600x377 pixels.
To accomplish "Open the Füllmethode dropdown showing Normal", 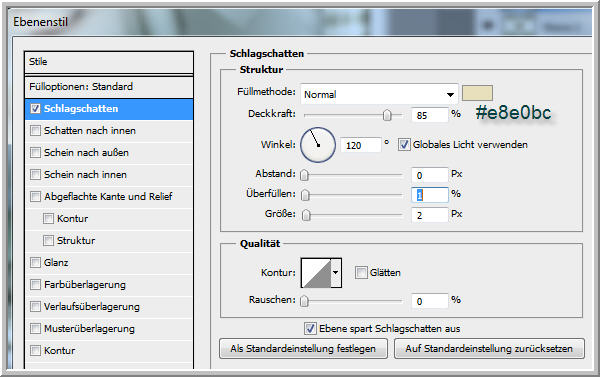I will [379, 94].
